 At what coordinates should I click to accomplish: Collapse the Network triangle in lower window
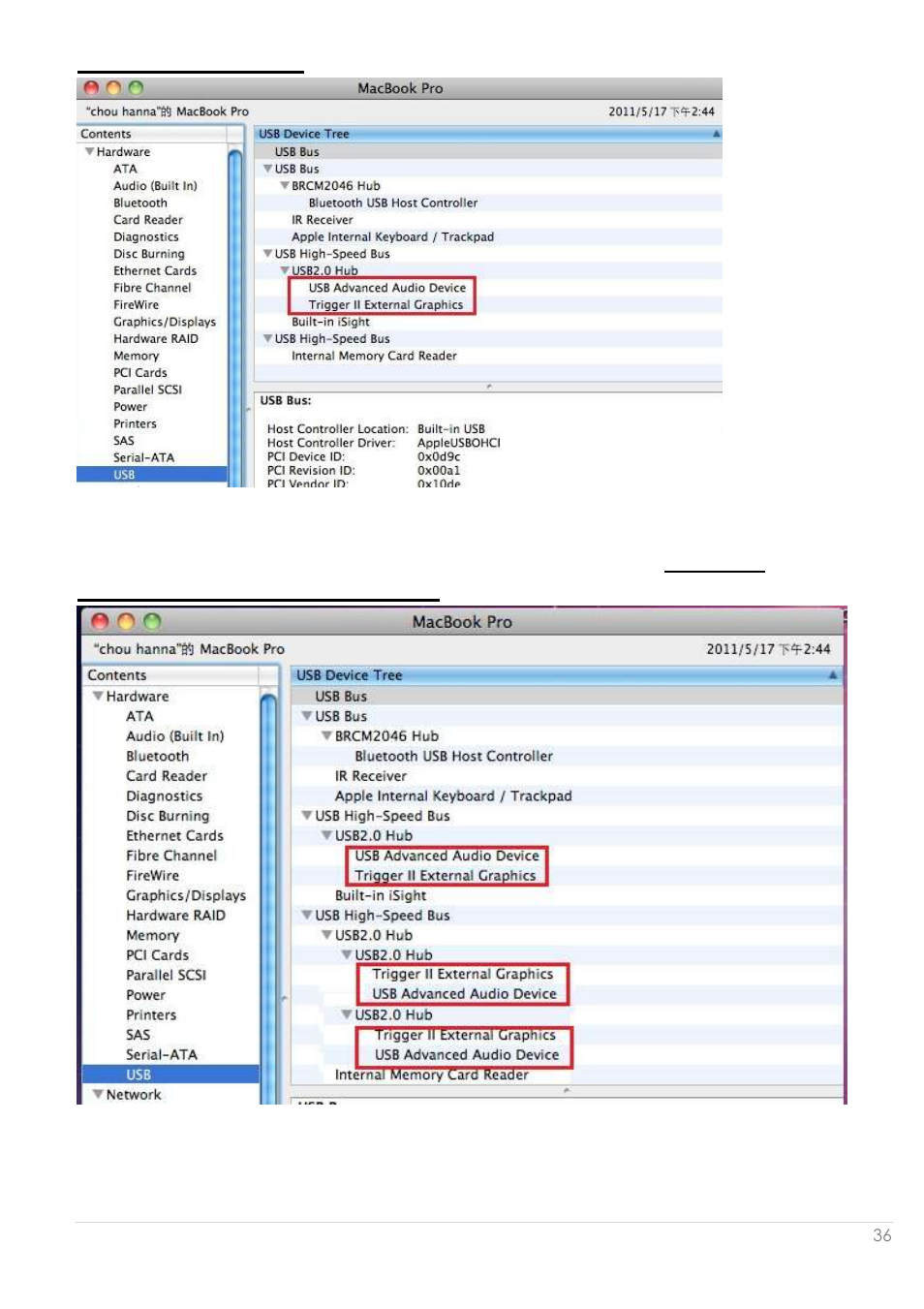pos(98,1095)
